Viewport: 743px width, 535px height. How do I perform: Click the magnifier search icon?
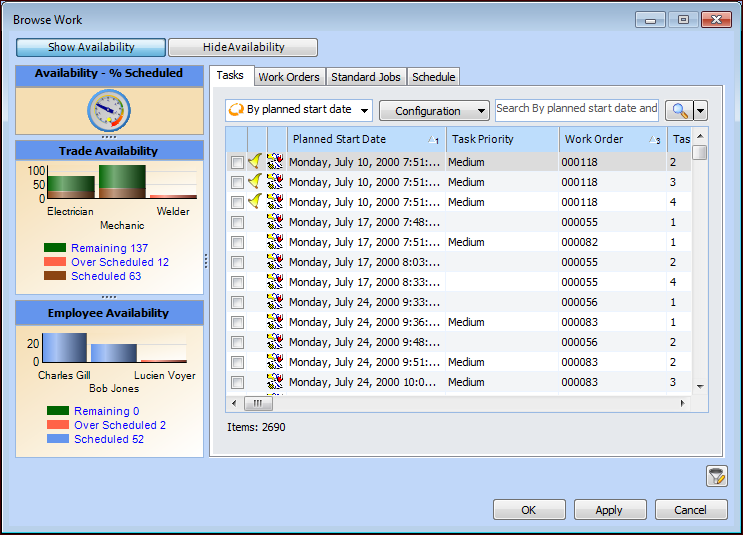(679, 110)
